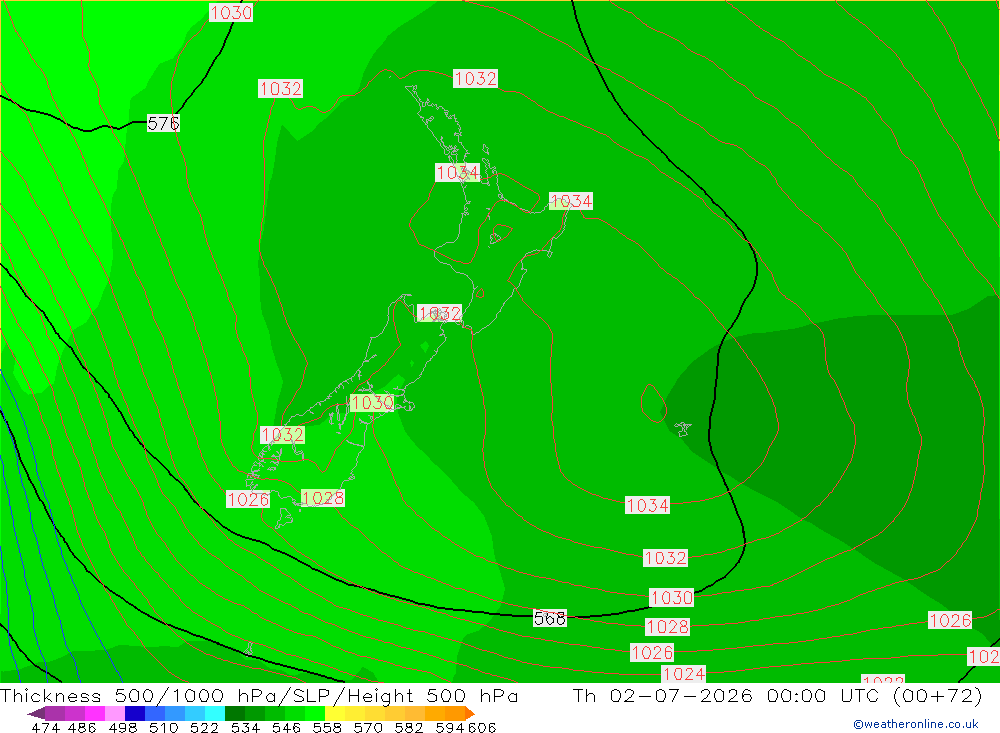This screenshot has height=733, width=1000.
Task: Click the 570 value on the legend
Action: tap(367, 727)
